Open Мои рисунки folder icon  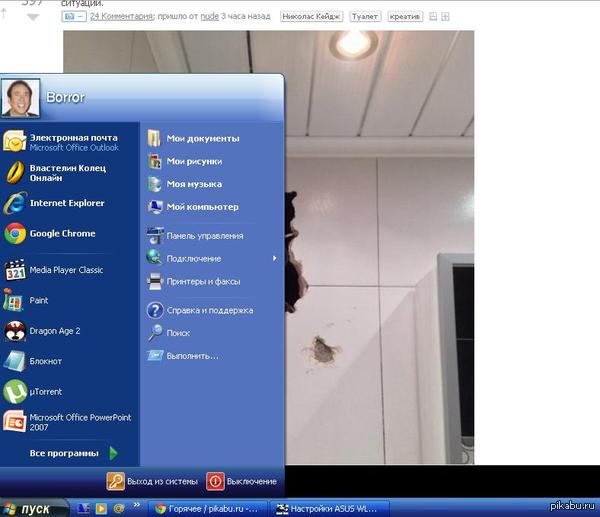click(x=155, y=161)
